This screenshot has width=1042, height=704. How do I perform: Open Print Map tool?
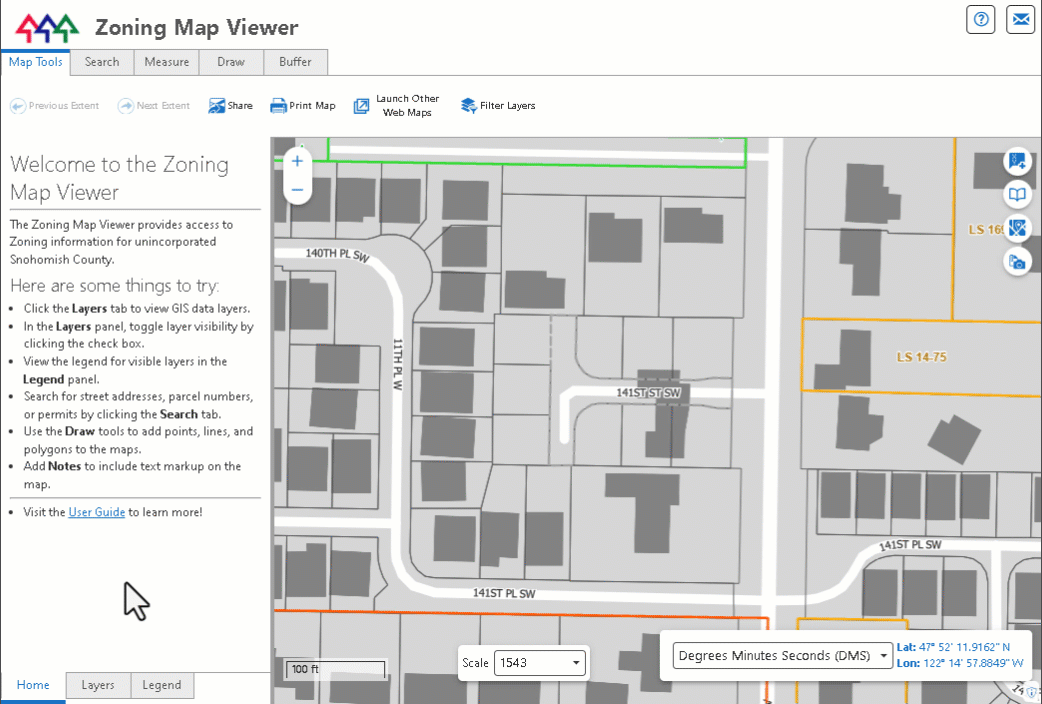coord(302,106)
